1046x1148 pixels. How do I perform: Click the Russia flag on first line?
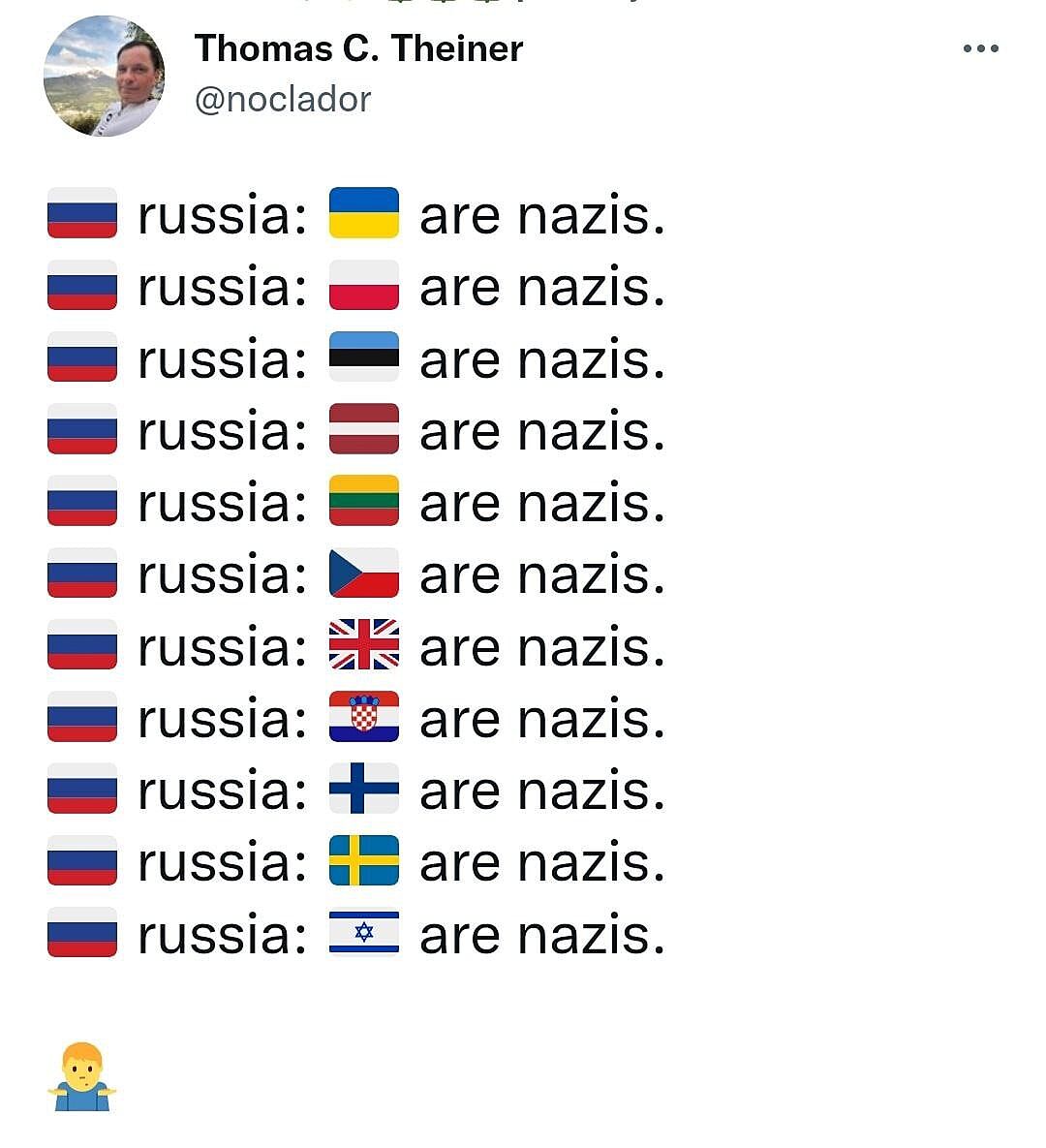pos(82,213)
